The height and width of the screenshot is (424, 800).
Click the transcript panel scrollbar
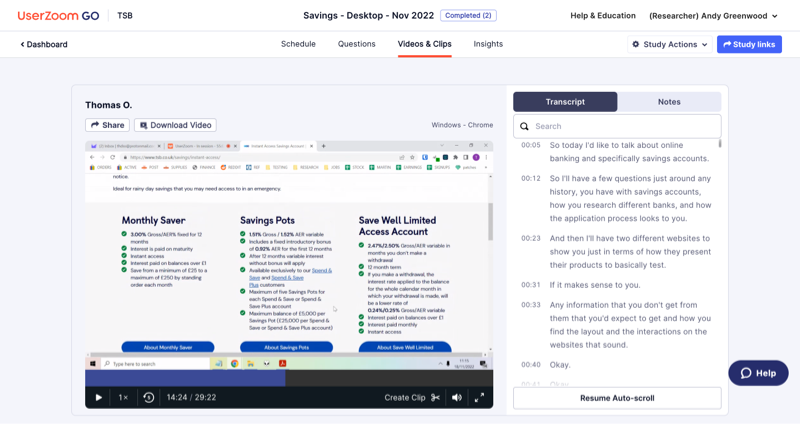(x=720, y=143)
